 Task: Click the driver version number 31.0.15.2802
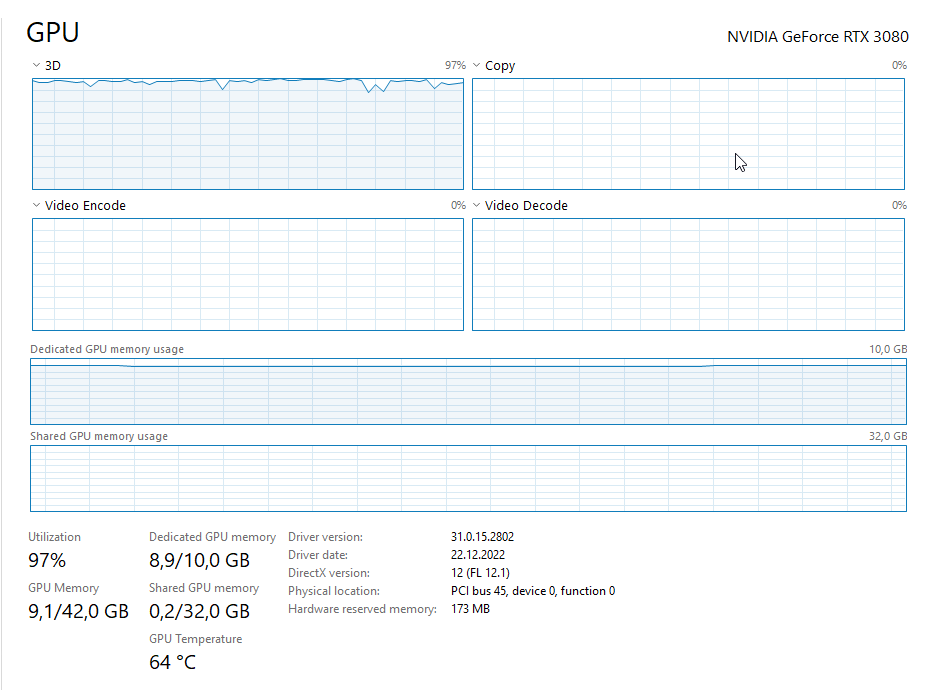click(482, 537)
